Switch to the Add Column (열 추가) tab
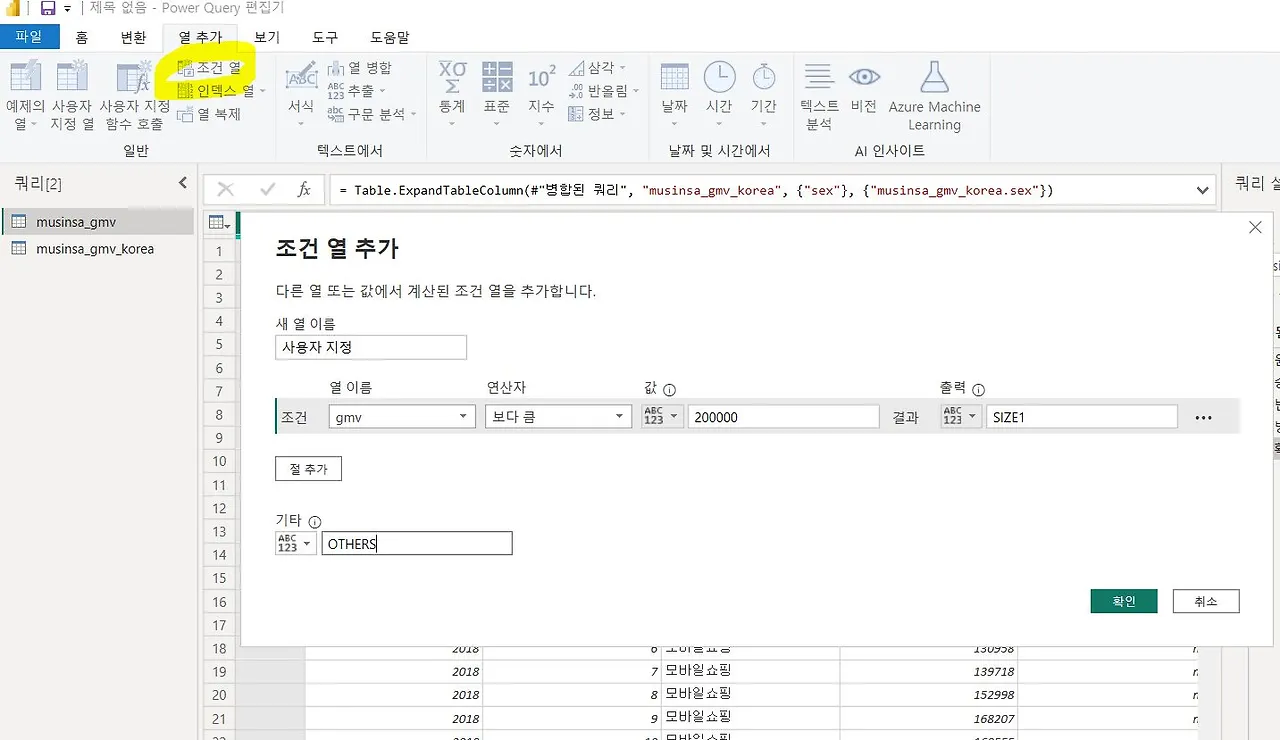1280x740 pixels. 201,37
